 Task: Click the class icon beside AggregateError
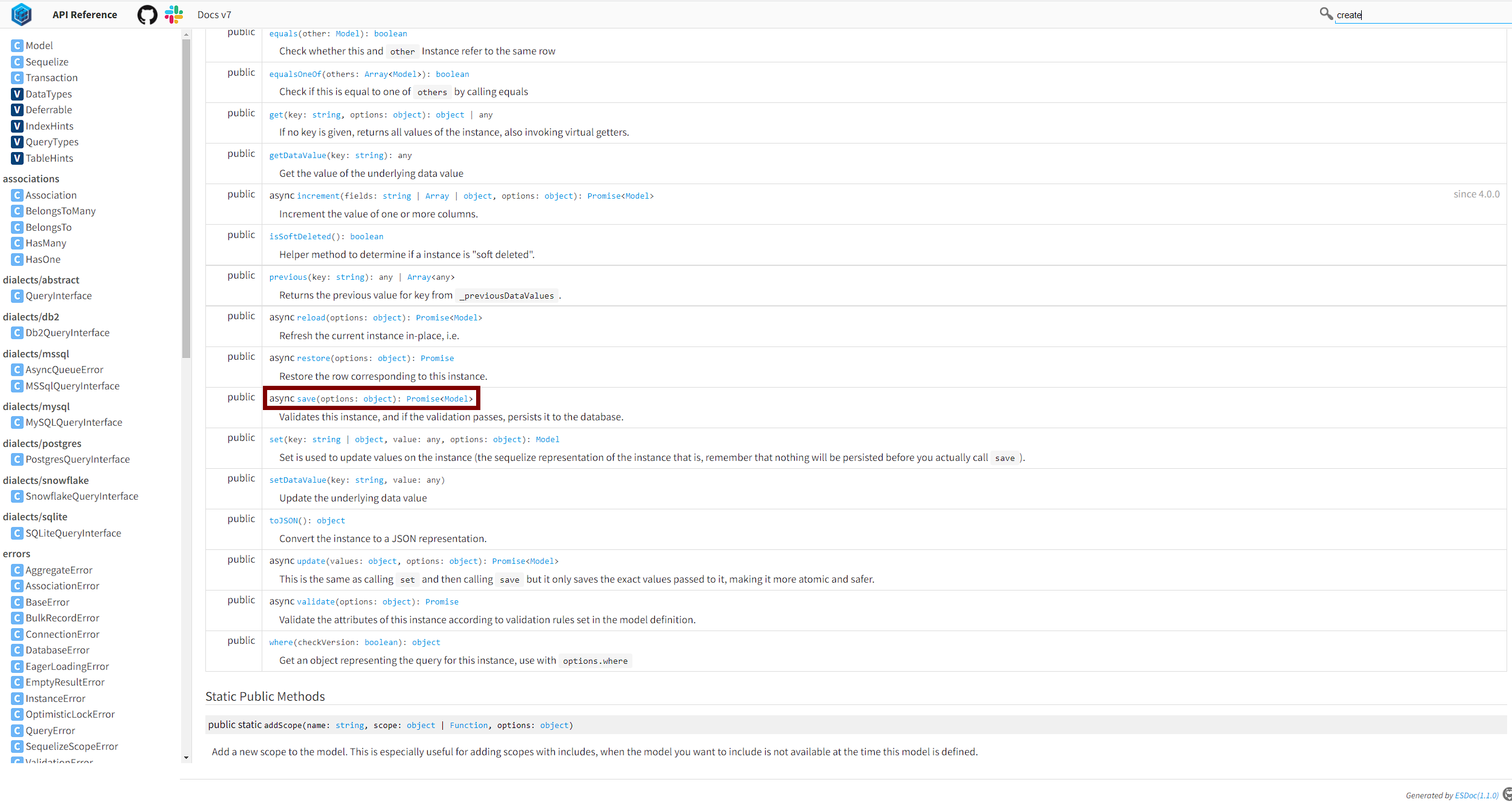[18, 570]
